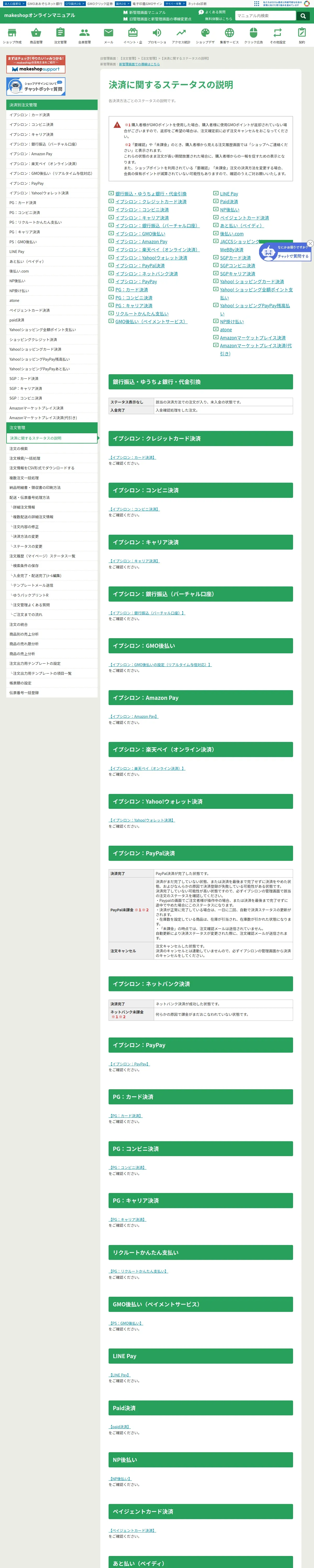Open 【NP後払い】 reference link
The height and width of the screenshot is (1568, 314).
120,1479
